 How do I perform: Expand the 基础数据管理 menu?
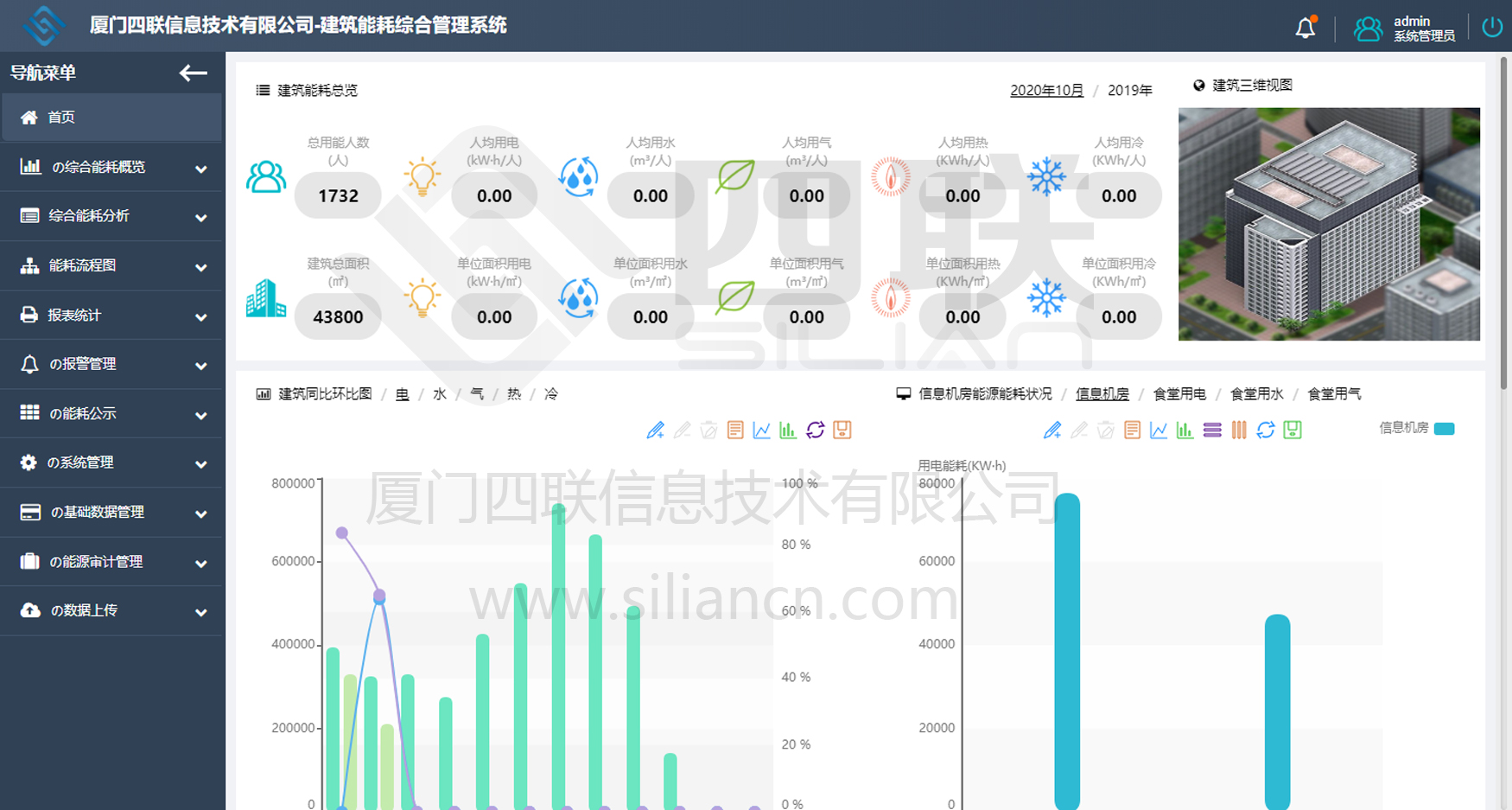[x=111, y=512]
